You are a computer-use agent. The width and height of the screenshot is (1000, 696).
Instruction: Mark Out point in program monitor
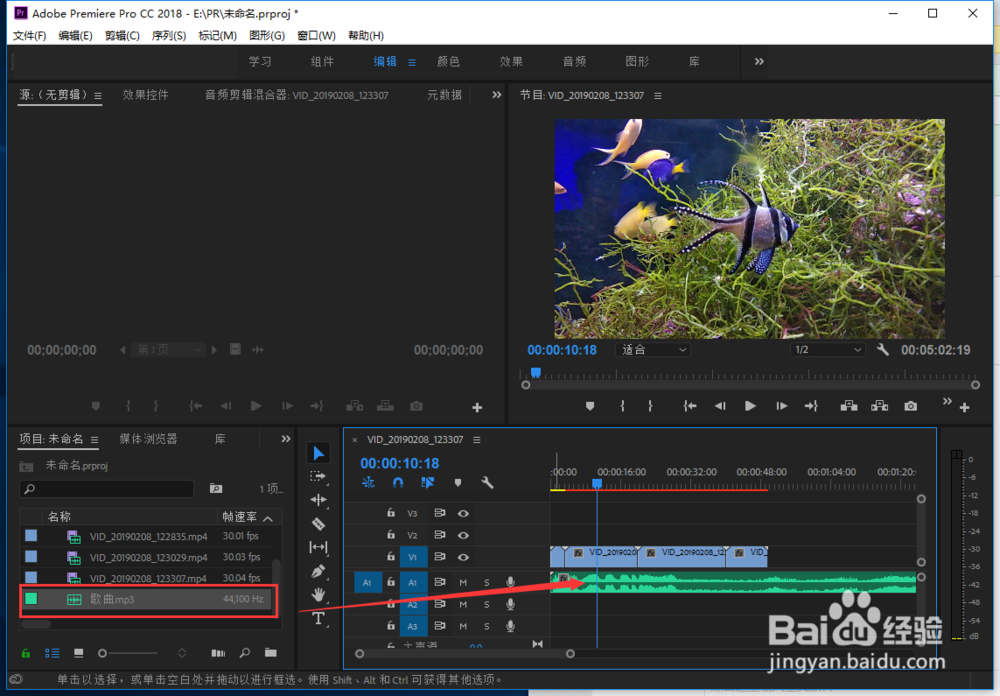coord(650,406)
